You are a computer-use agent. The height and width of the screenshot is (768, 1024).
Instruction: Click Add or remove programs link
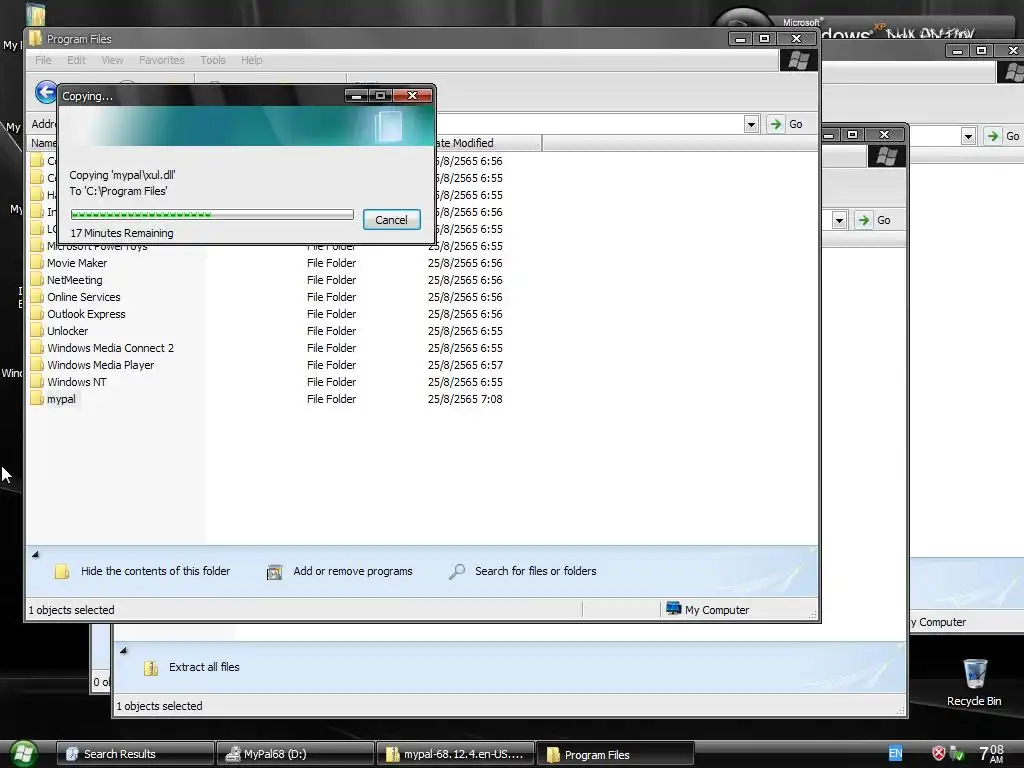[x=353, y=571]
